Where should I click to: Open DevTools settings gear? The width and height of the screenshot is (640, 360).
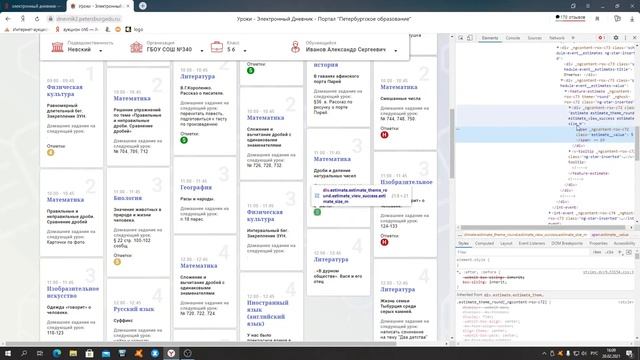(x=616, y=38)
